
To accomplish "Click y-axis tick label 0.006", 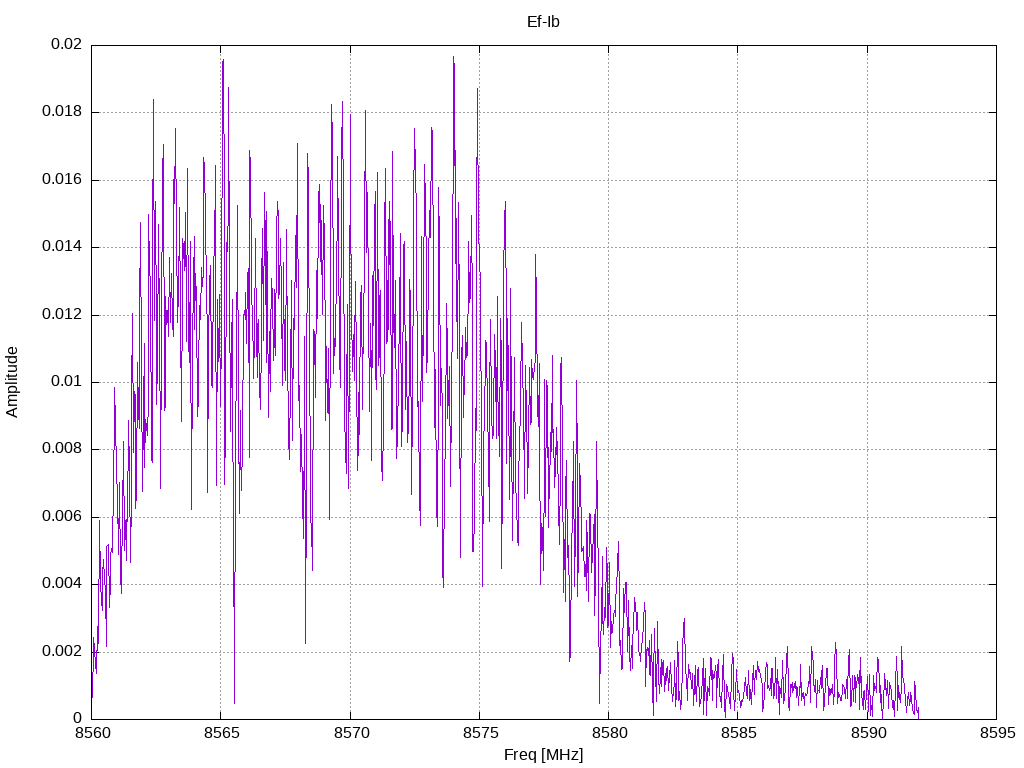I will 62,517.
